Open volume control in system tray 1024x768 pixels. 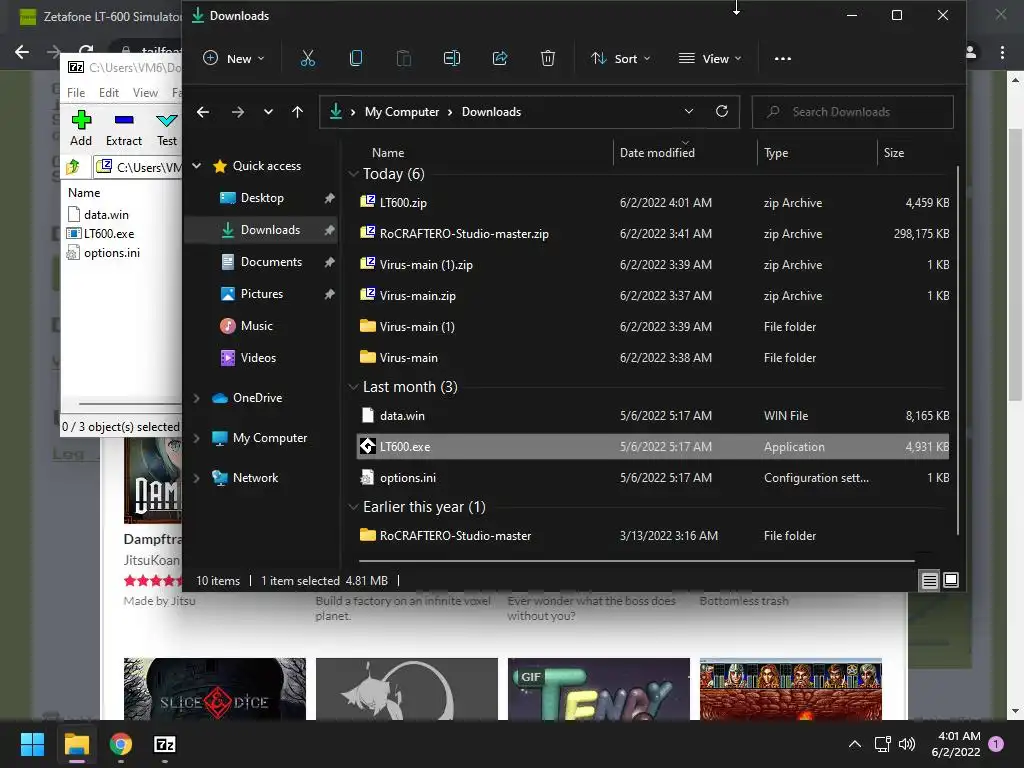907,744
